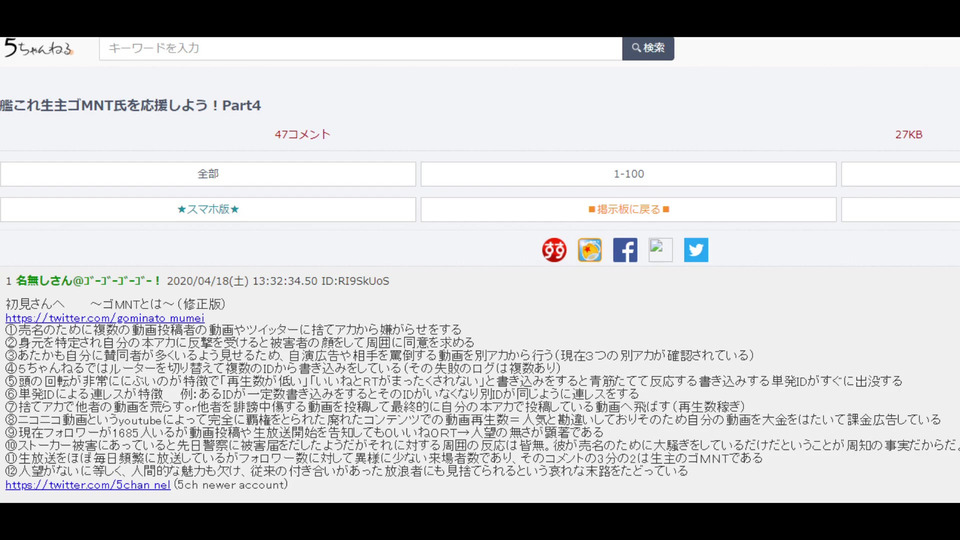
Task: Click the line starting with ③あたかも自分に
Action: [380, 355]
